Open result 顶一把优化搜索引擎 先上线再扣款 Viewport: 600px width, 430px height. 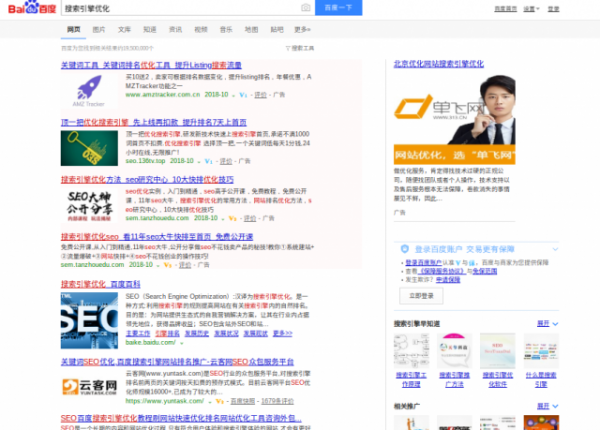153,122
